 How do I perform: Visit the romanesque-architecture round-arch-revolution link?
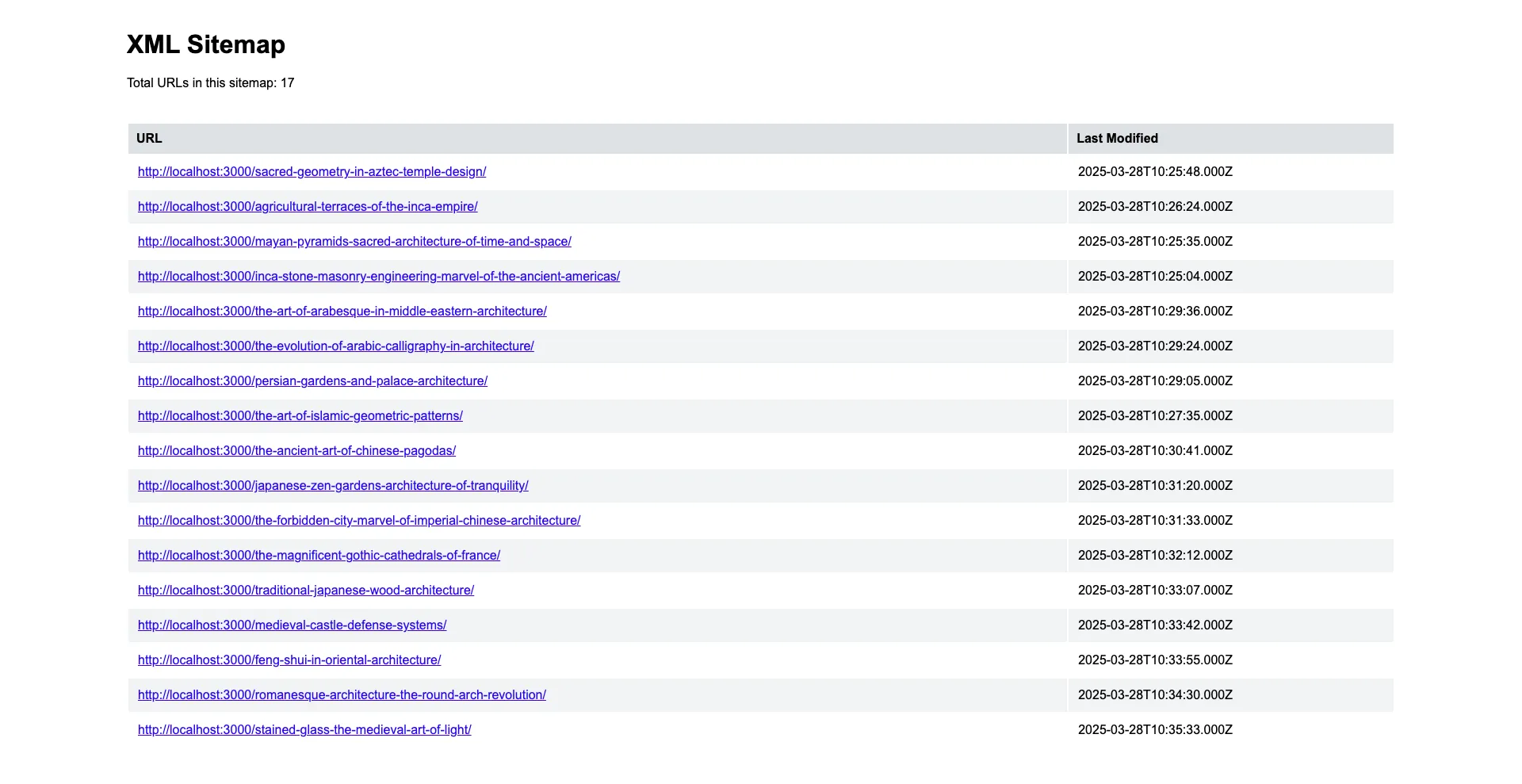pyautogui.click(x=342, y=695)
